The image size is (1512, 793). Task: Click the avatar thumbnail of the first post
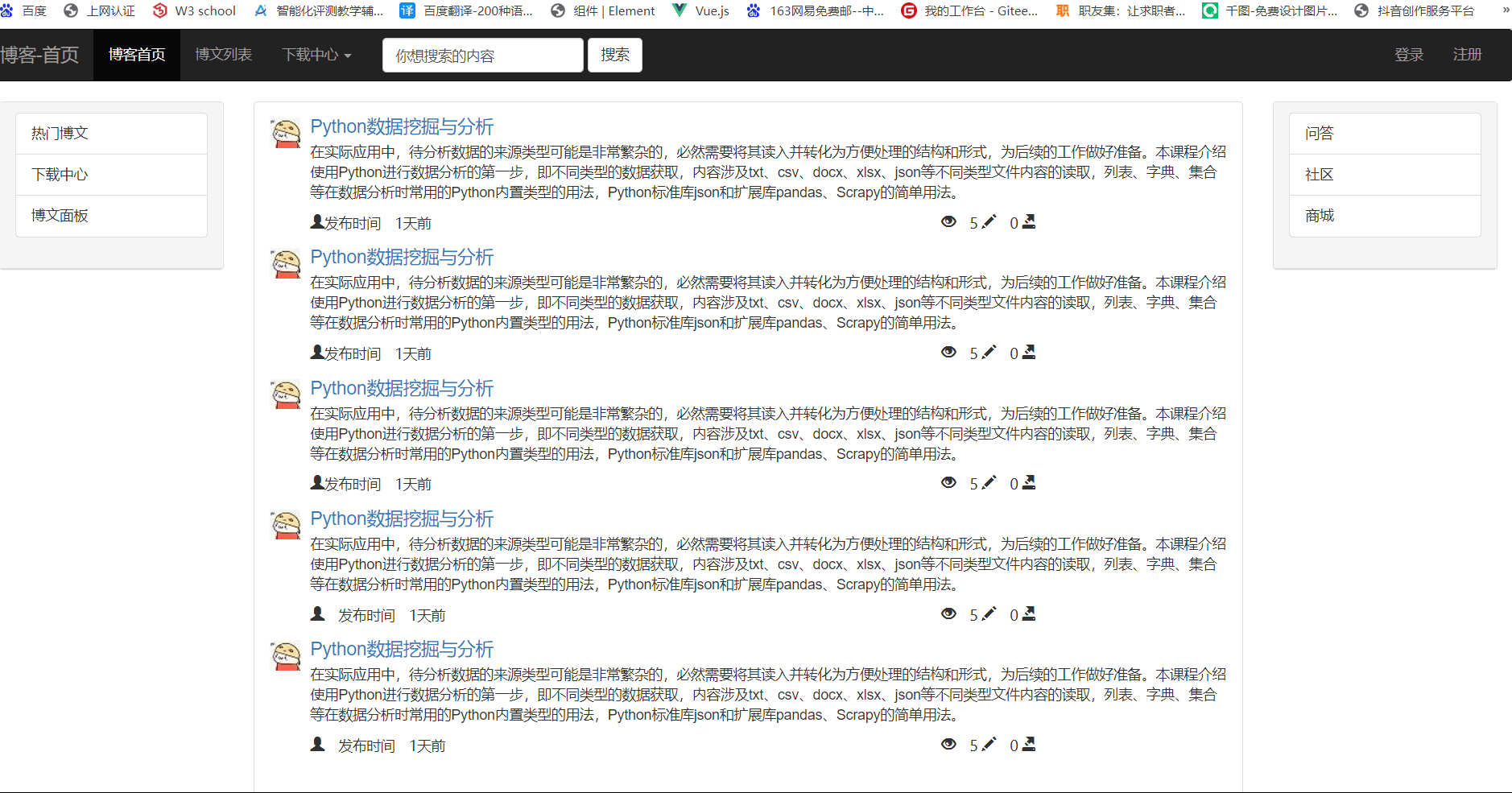click(286, 133)
